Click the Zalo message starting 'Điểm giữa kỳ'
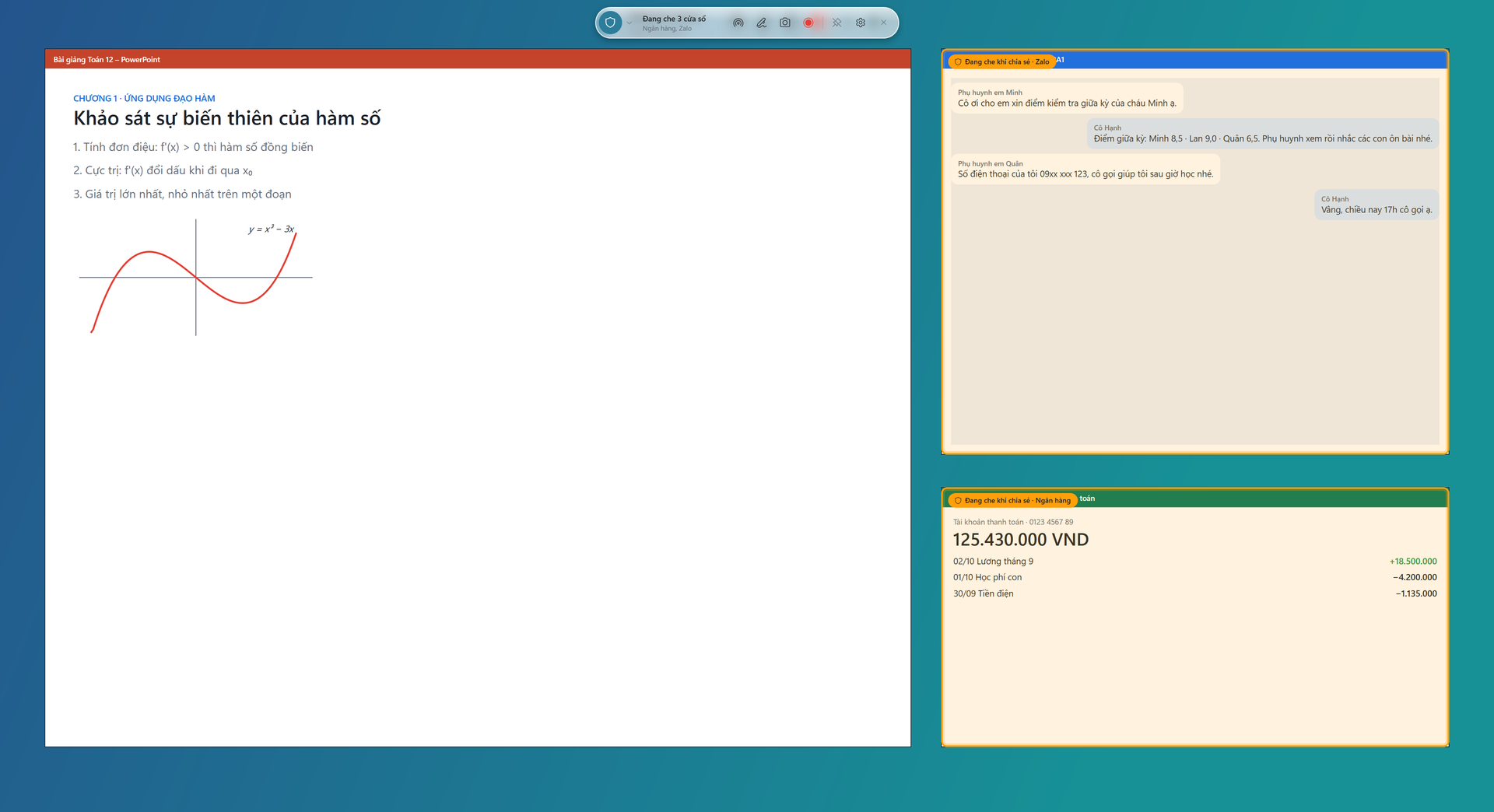This screenshot has width=1494, height=812. pos(1262,134)
